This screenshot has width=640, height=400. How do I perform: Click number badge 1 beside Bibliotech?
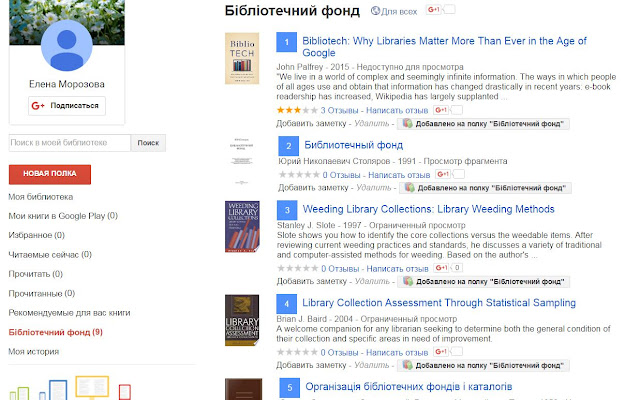[287, 42]
